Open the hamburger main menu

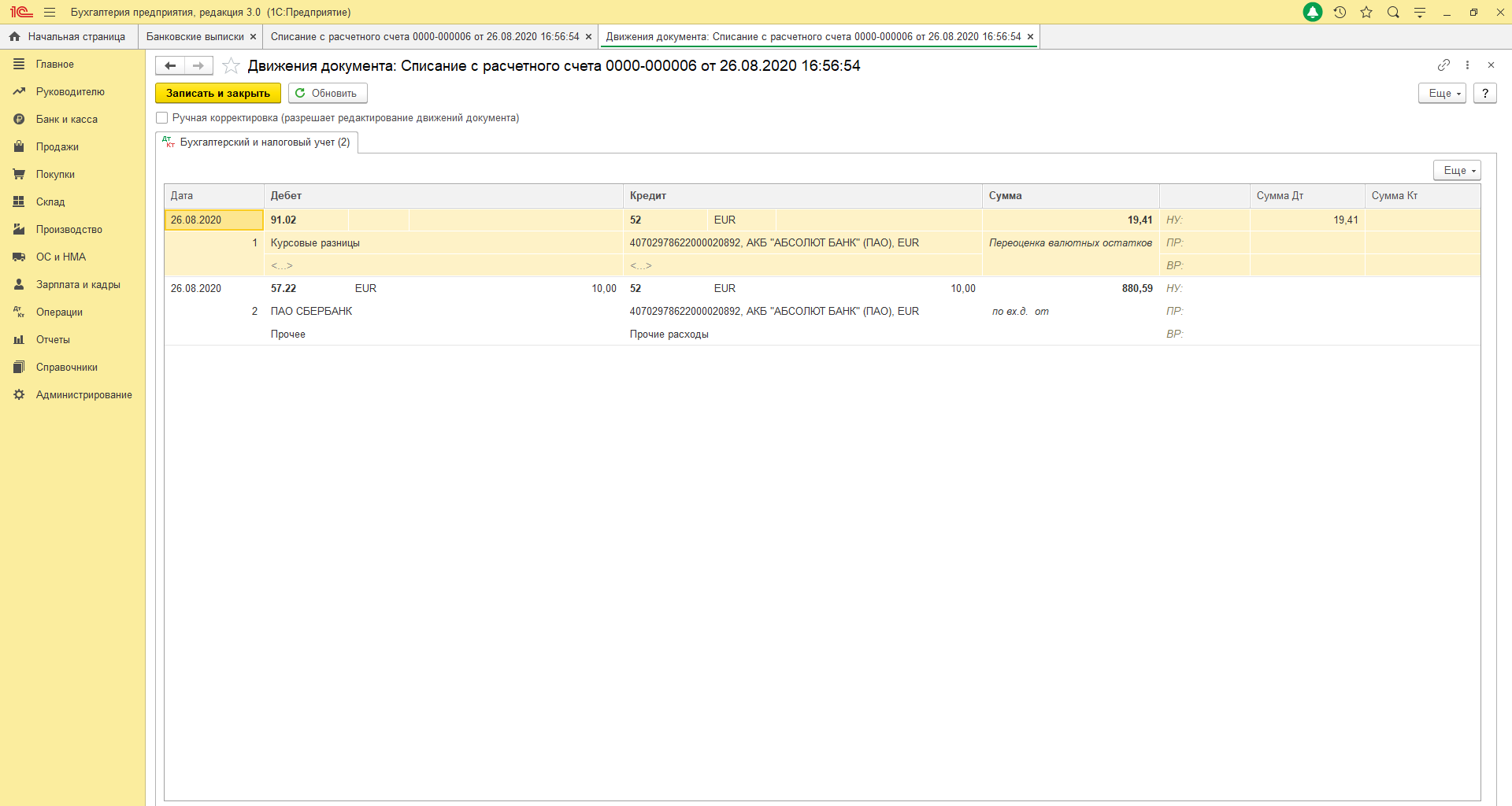coord(50,13)
